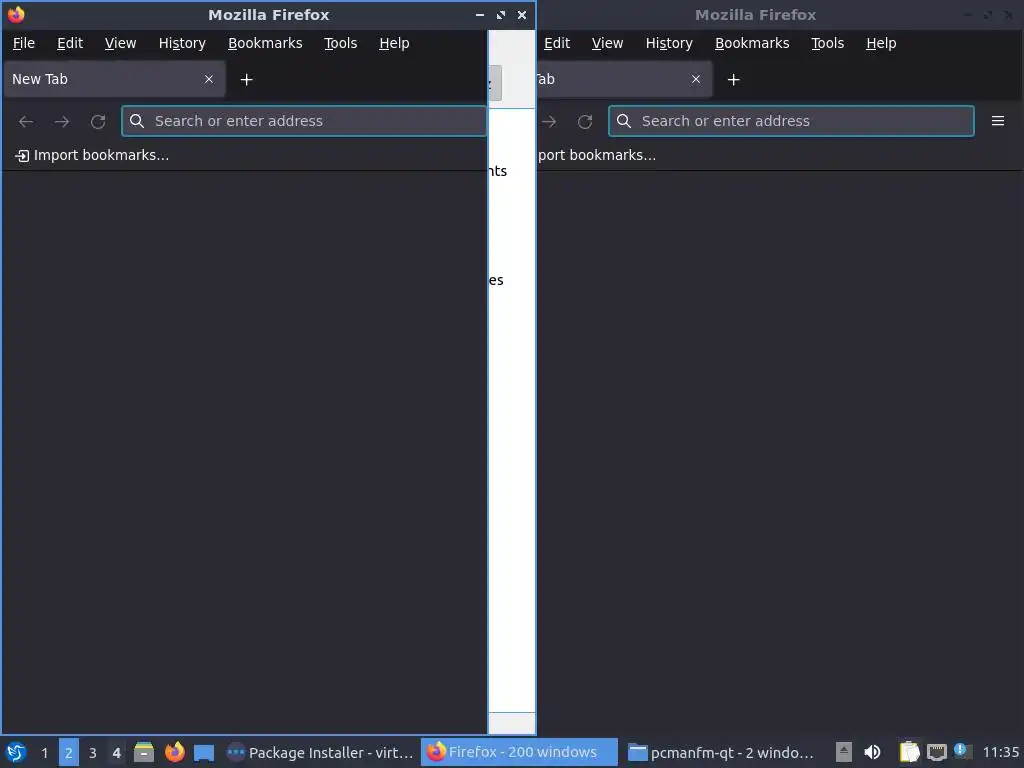Screen dimensions: 1024x768
Task: Maximize the front Firefox window
Action: click(x=501, y=14)
